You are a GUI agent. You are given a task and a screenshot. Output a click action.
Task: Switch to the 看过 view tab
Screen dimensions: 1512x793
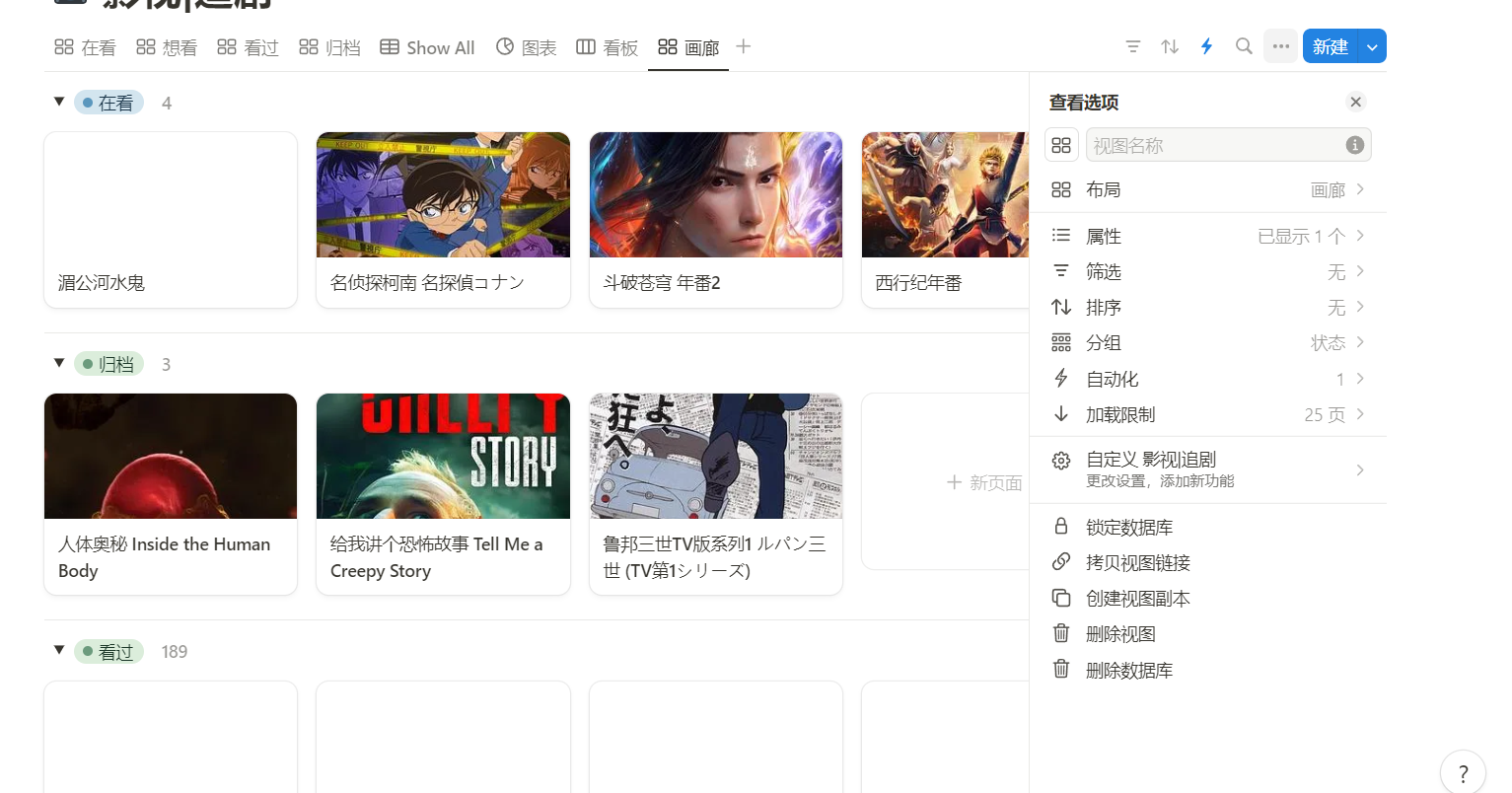248,47
